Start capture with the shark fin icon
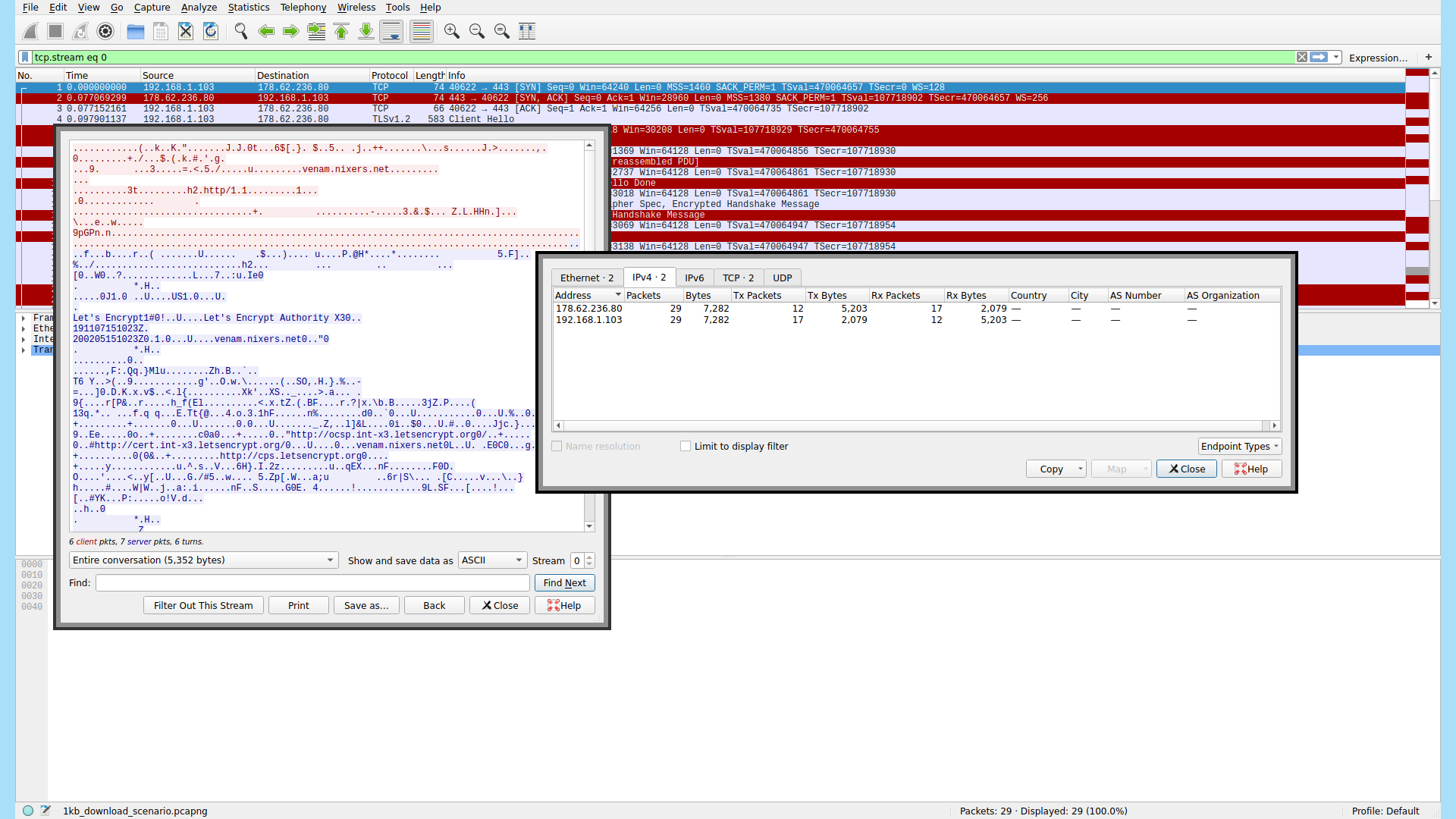This screenshot has height=819, width=1456. pos(31,31)
